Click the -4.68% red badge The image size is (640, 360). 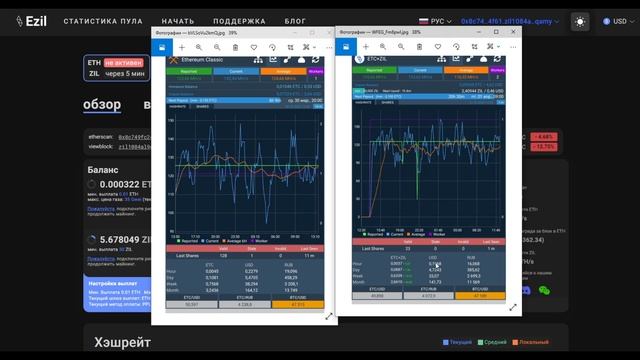(544, 137)
